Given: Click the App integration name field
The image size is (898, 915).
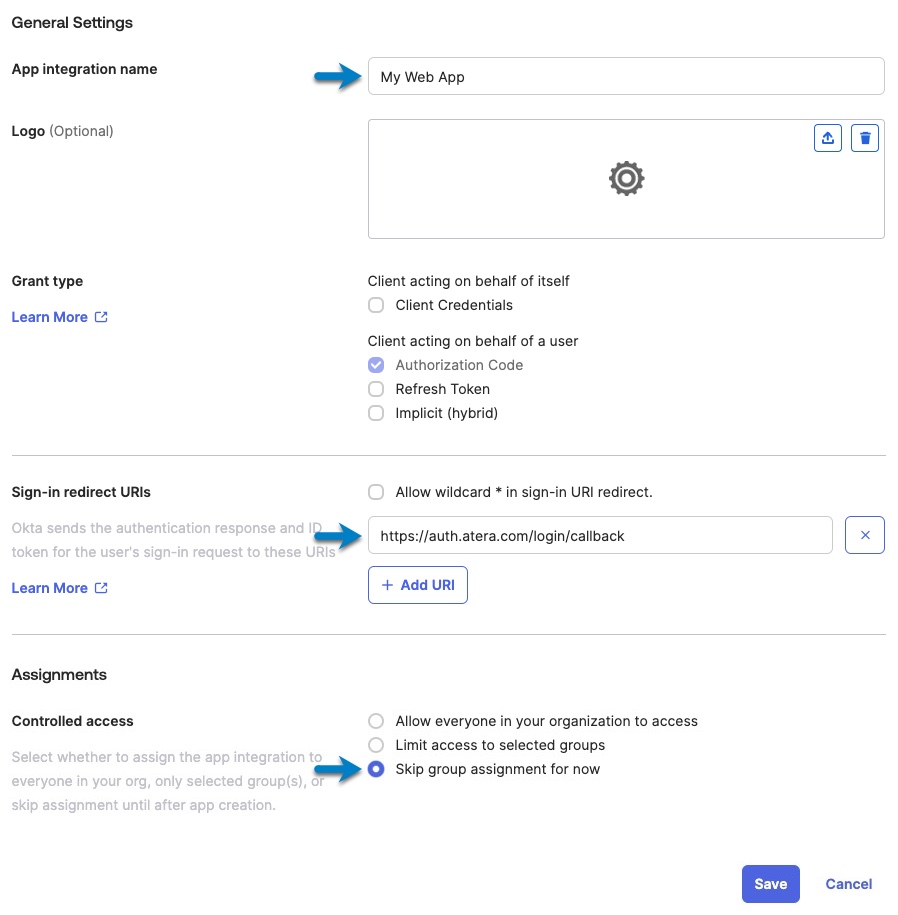Looking at the screenshot, I should click(x=626, y=76).
